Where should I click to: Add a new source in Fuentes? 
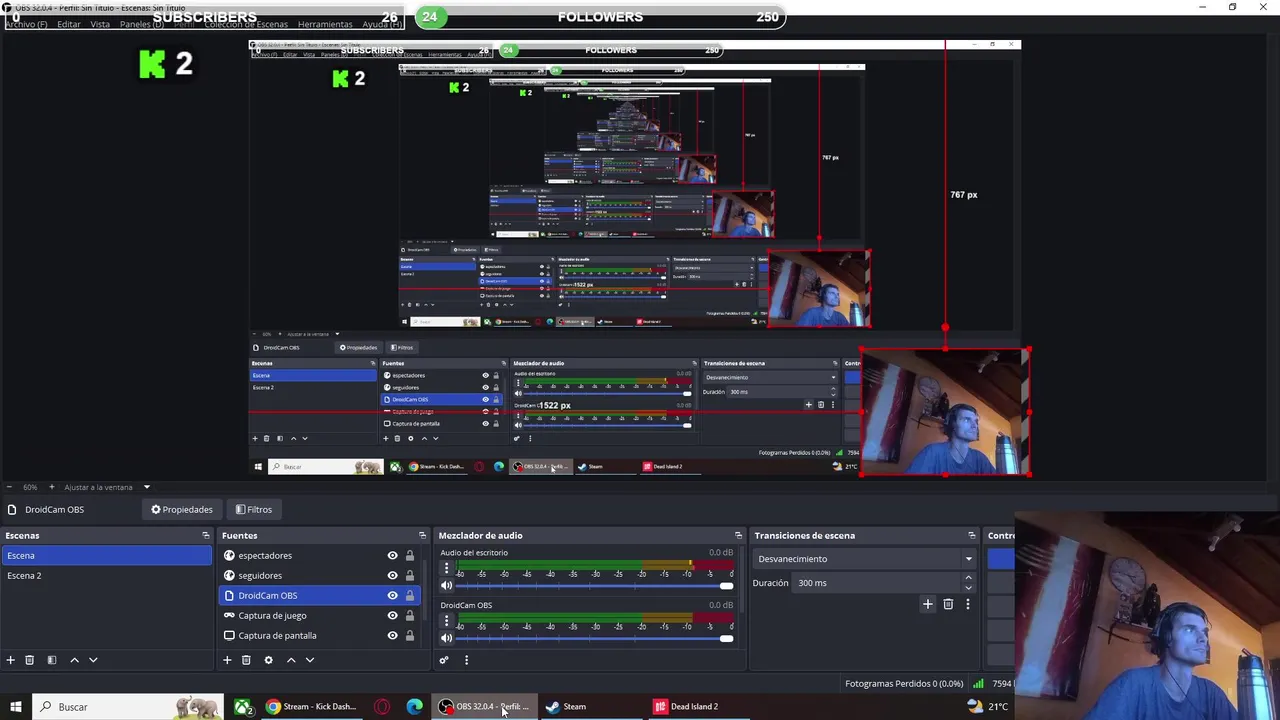point(227,660)
